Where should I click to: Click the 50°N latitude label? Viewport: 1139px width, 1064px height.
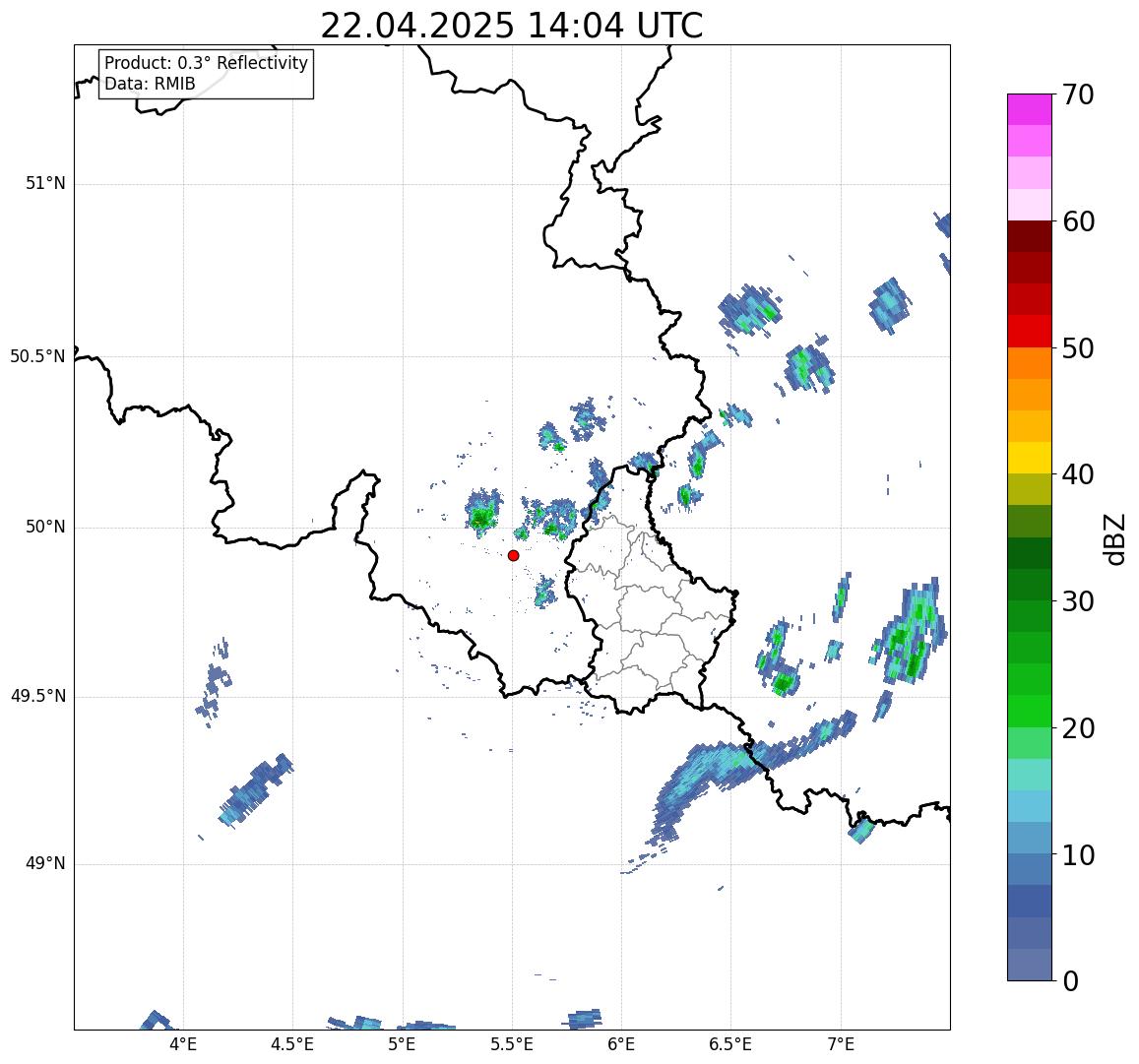coord(45,528)
